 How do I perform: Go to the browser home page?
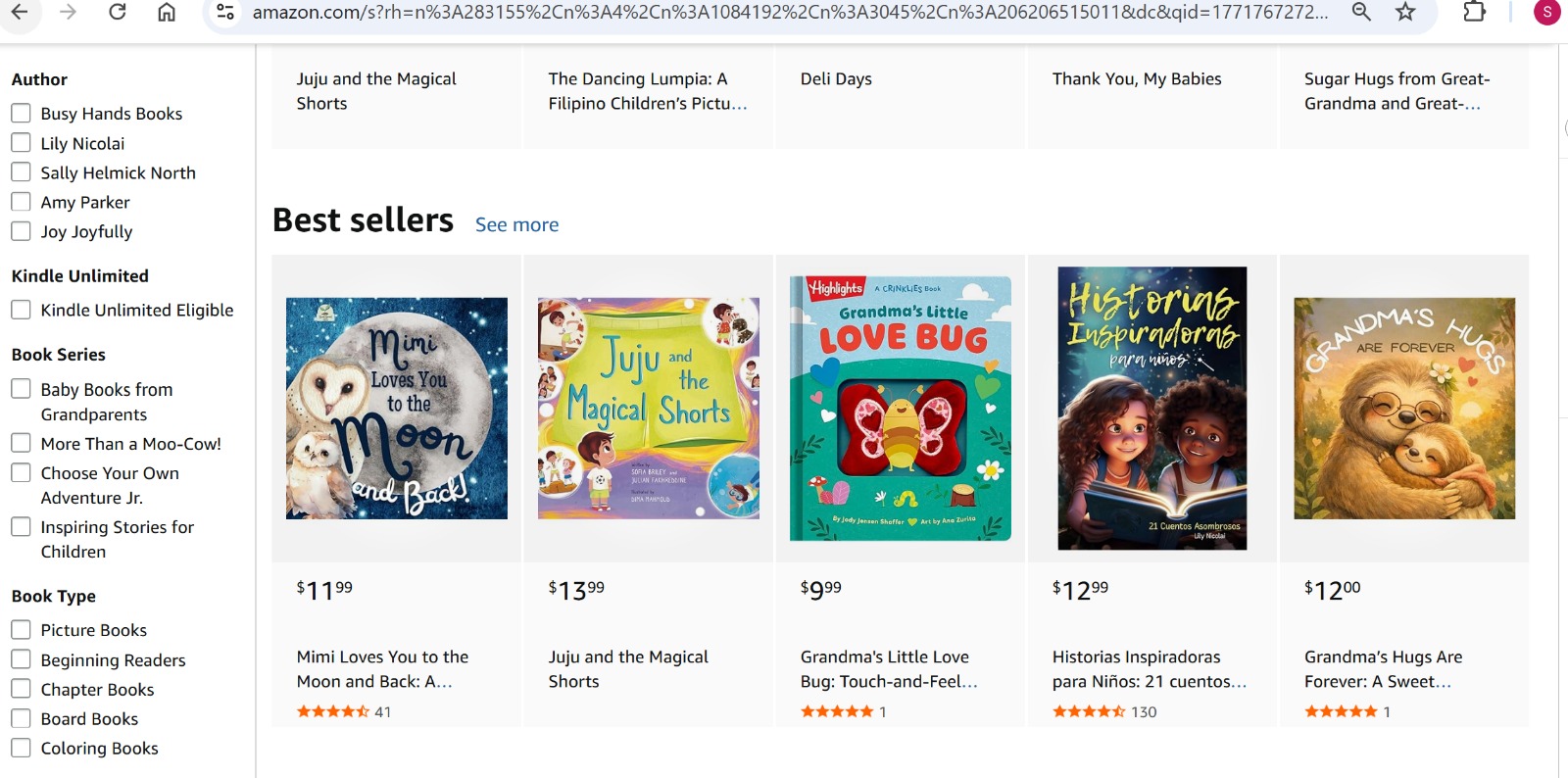pyautogui.click(x=167, y=12)
